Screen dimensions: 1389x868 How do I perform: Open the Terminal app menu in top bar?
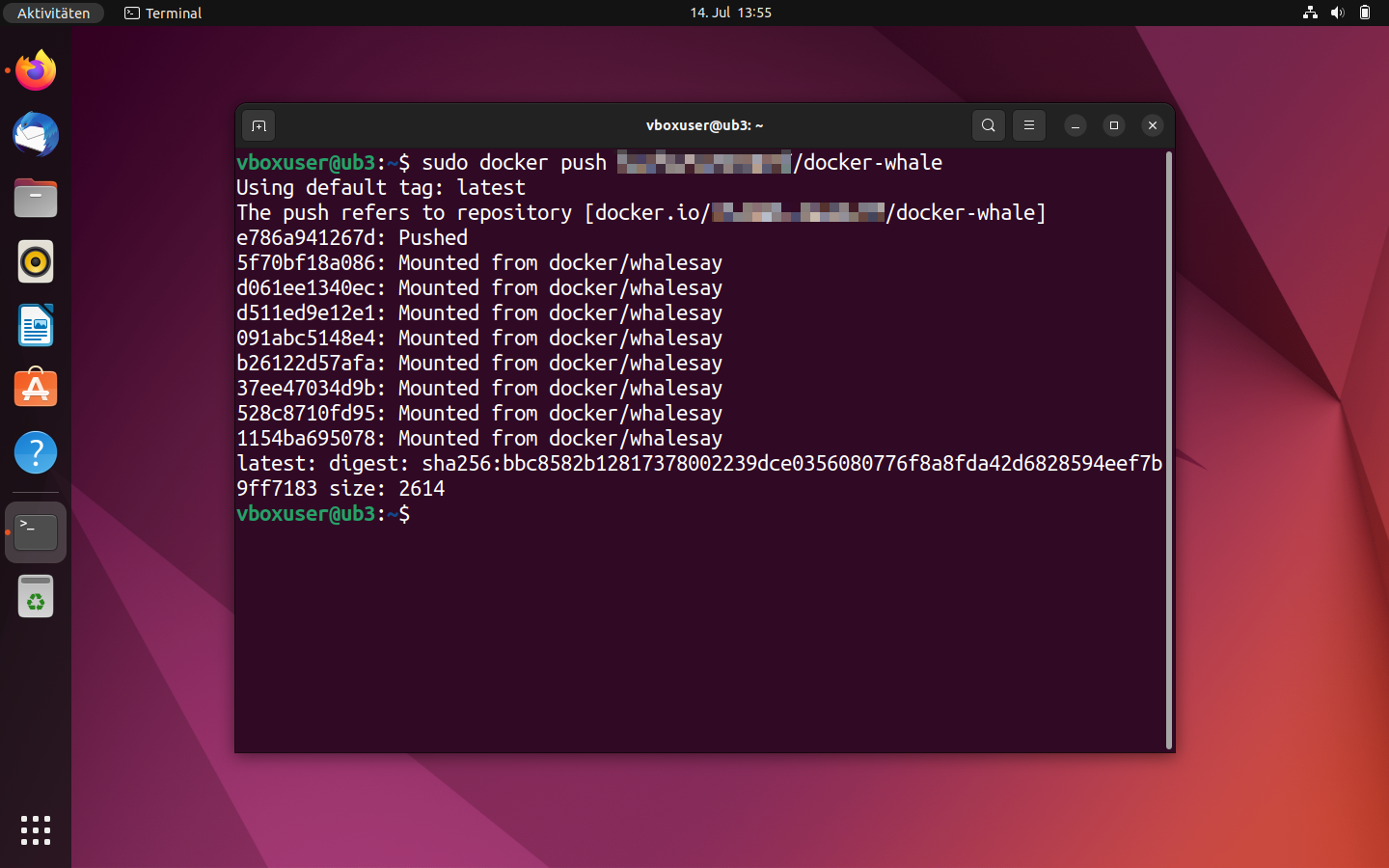pyautogui.click(x=163, y=13)
